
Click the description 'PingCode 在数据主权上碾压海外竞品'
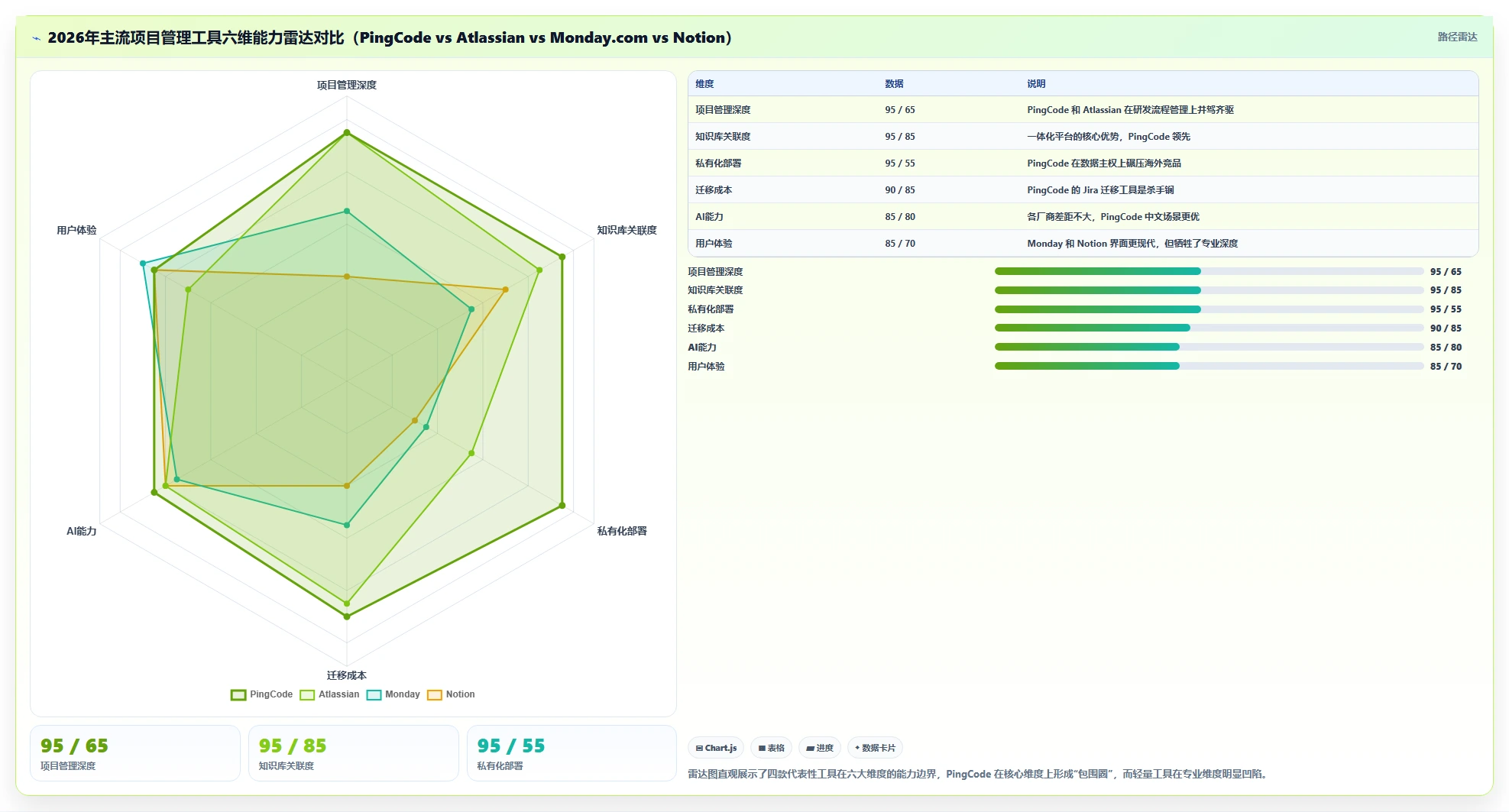point(1104,163)
